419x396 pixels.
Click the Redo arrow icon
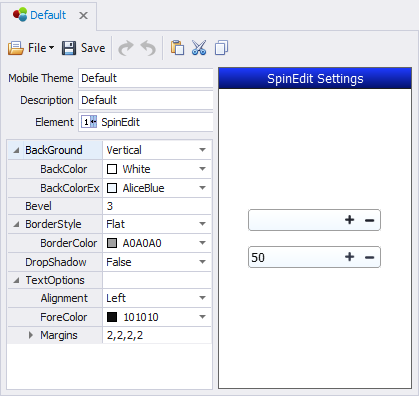tap(126, 48)
